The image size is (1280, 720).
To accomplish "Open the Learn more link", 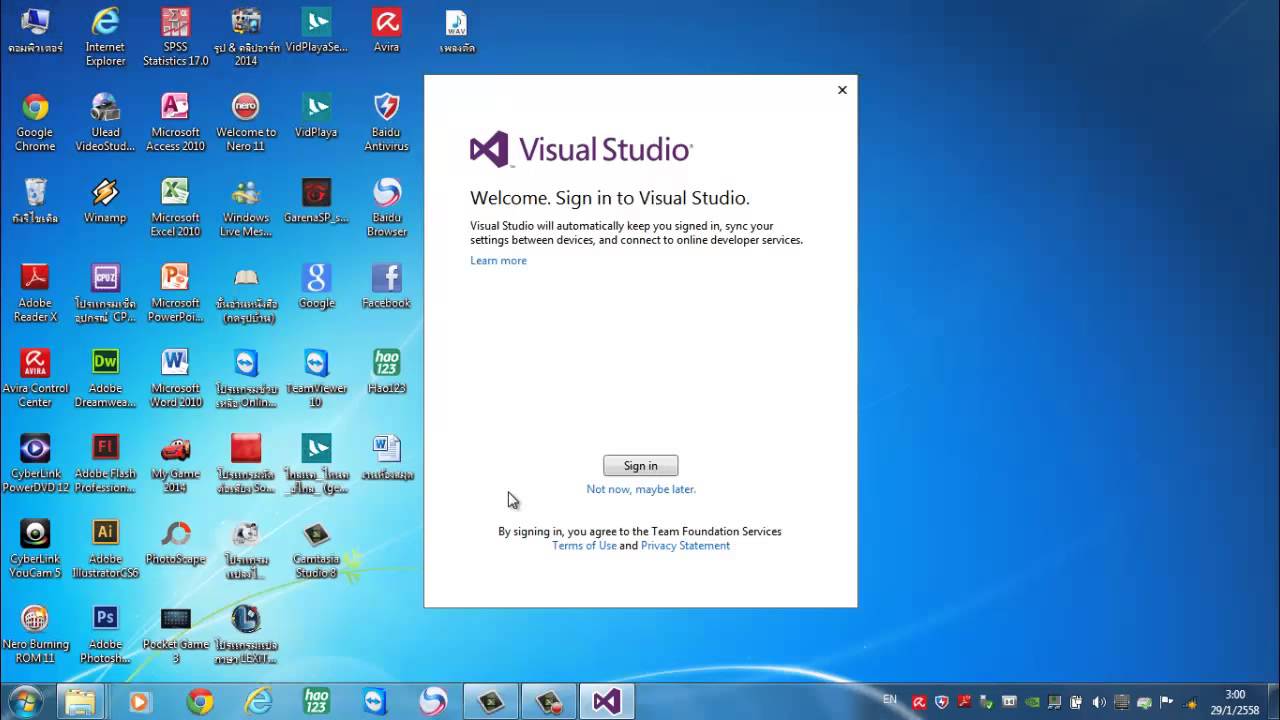I will 498,260.
